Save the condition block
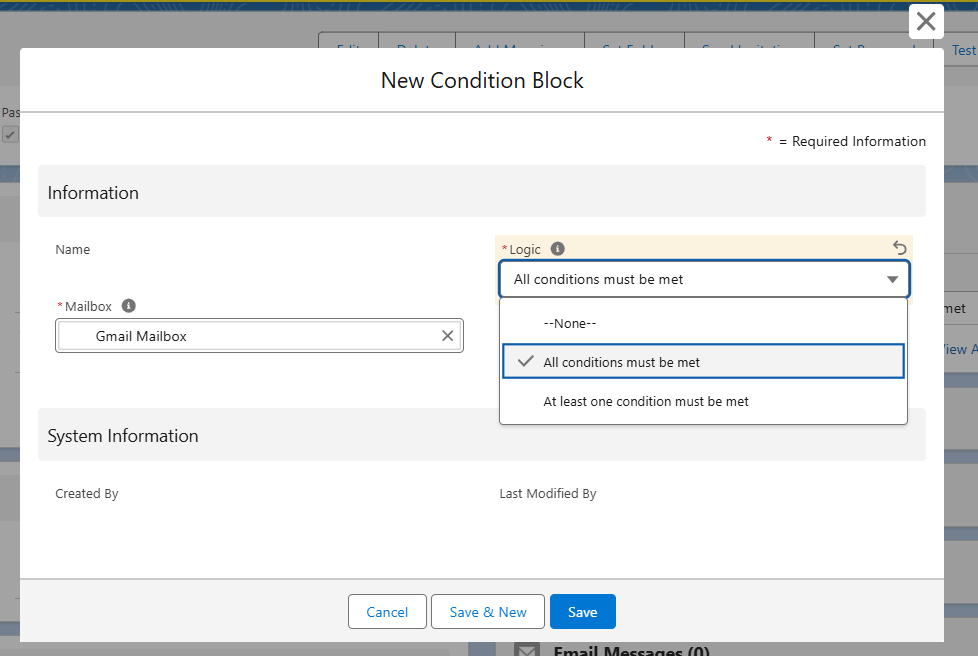The image size is (978, 656). [582, 612]
